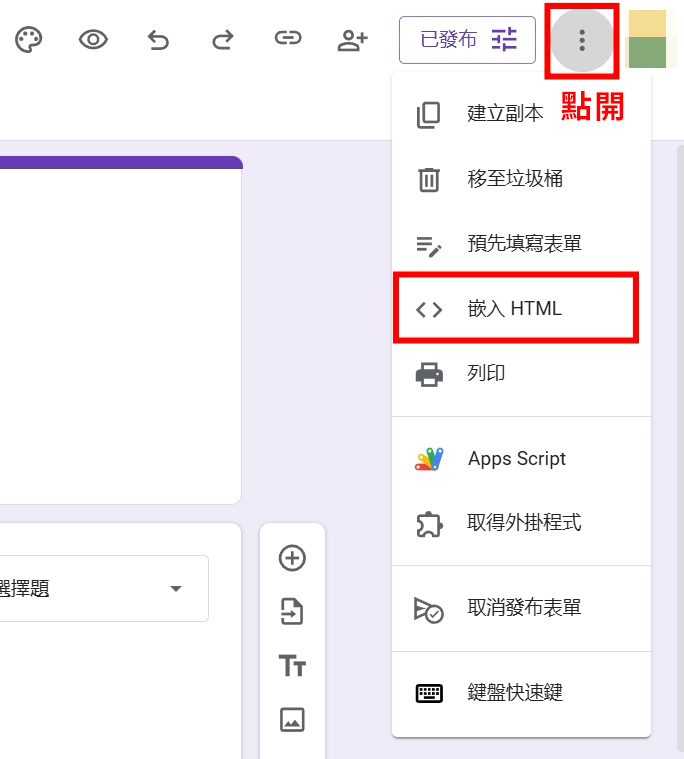The image size is (684, 759).
Task: Open the theme customization palette icon
Action: coord(28,40)
